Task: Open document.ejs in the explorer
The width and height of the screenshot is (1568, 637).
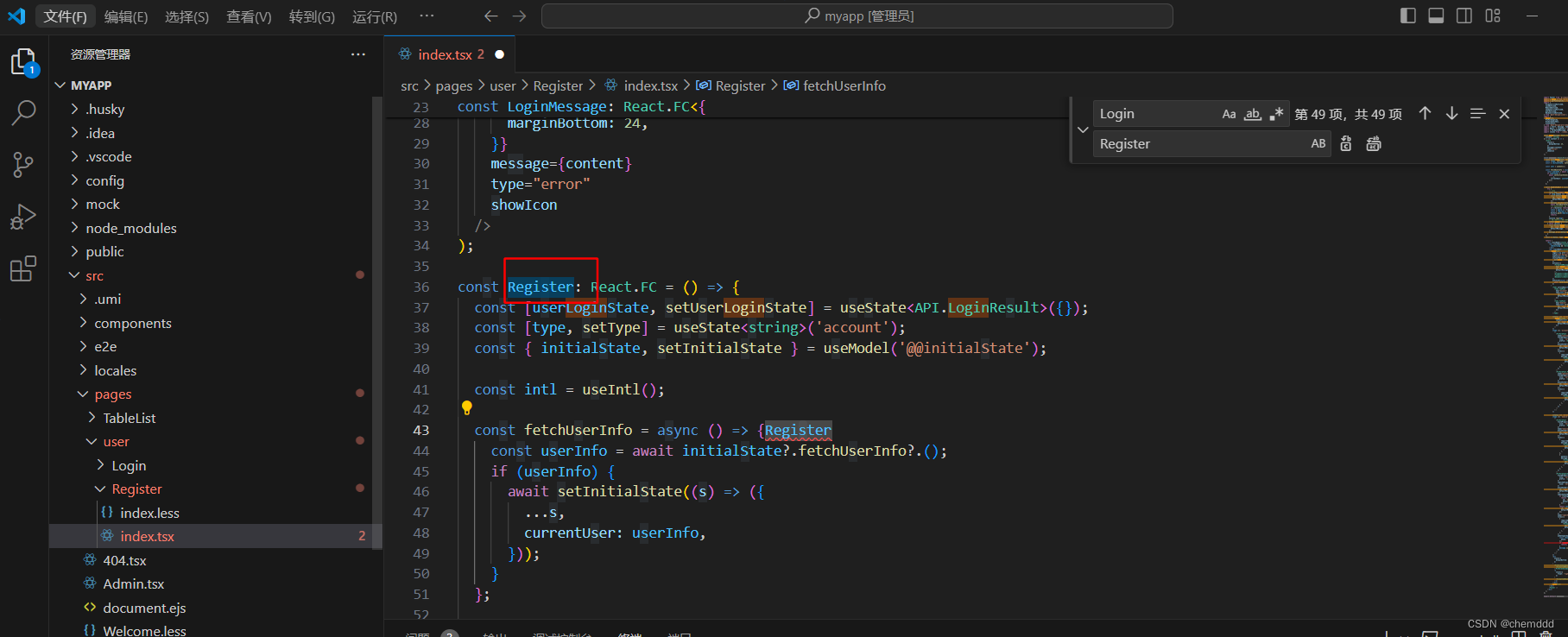Action: [216, 608]
